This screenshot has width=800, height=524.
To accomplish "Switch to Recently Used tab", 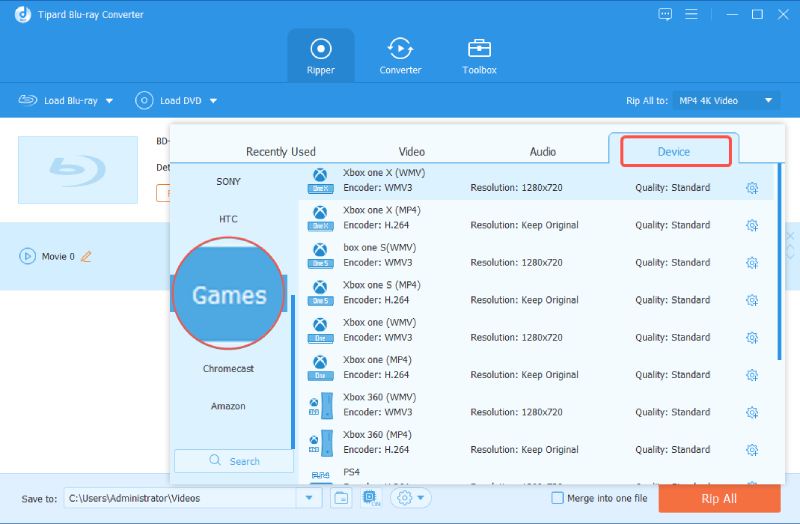I will [x=281, y=152].
